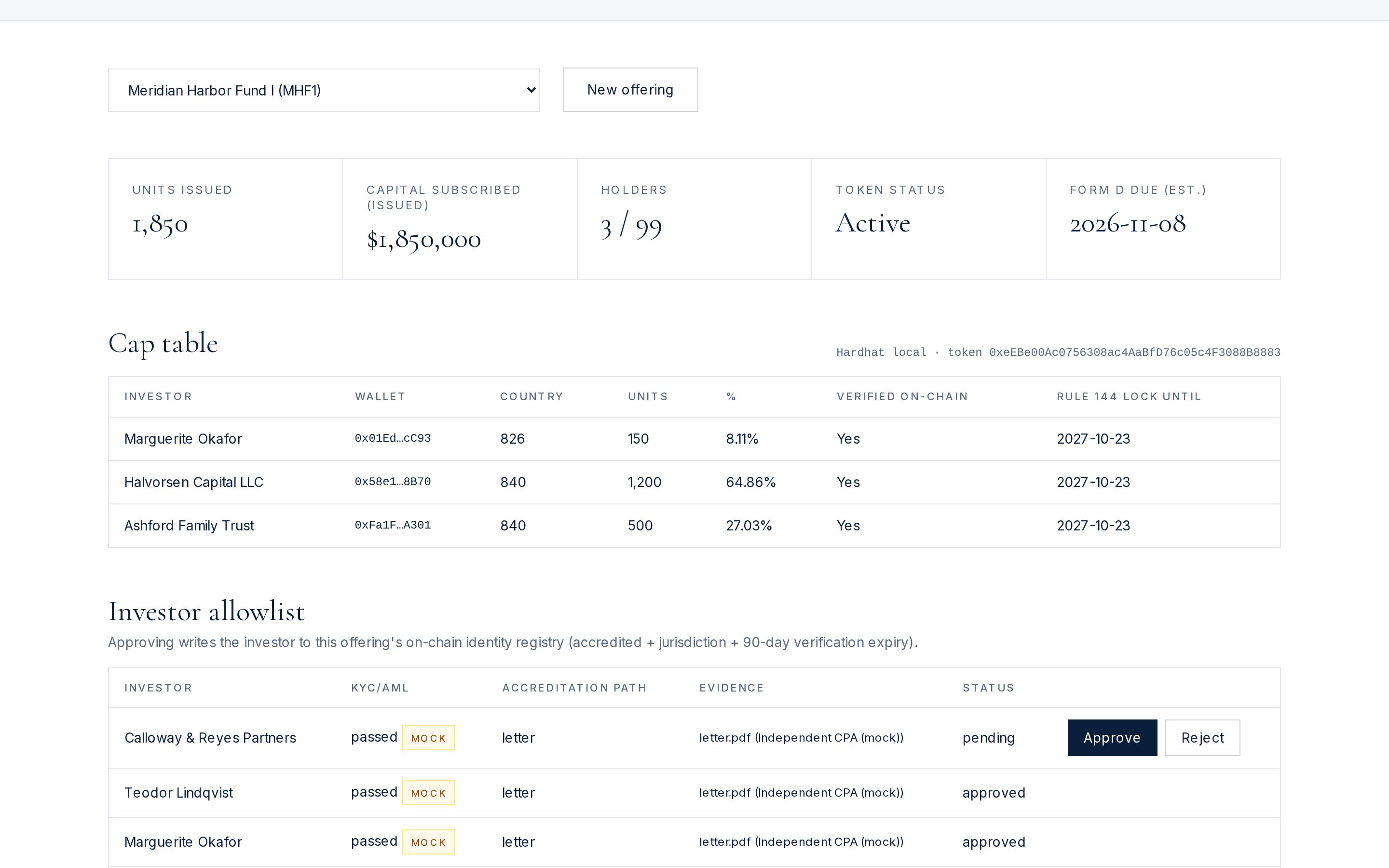
Task: Click country code 826 for Okafor
Action: 512,439
